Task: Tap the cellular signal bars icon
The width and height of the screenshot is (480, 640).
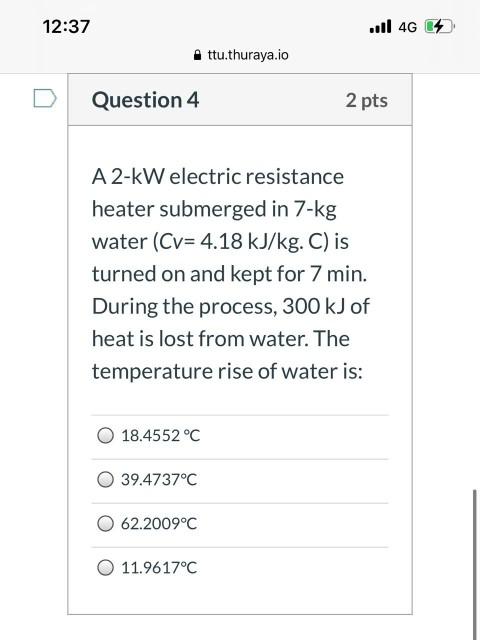Action: (380, 27)
